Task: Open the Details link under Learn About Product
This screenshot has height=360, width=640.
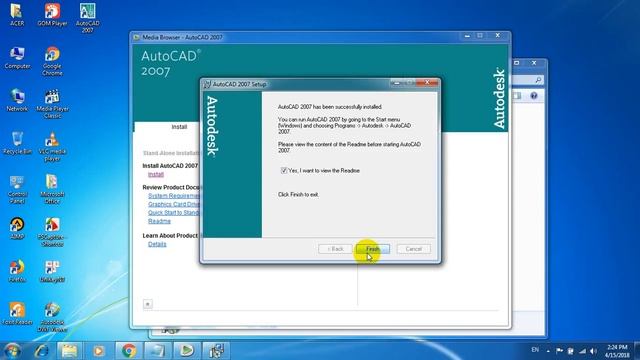Action: pos(157,244)
